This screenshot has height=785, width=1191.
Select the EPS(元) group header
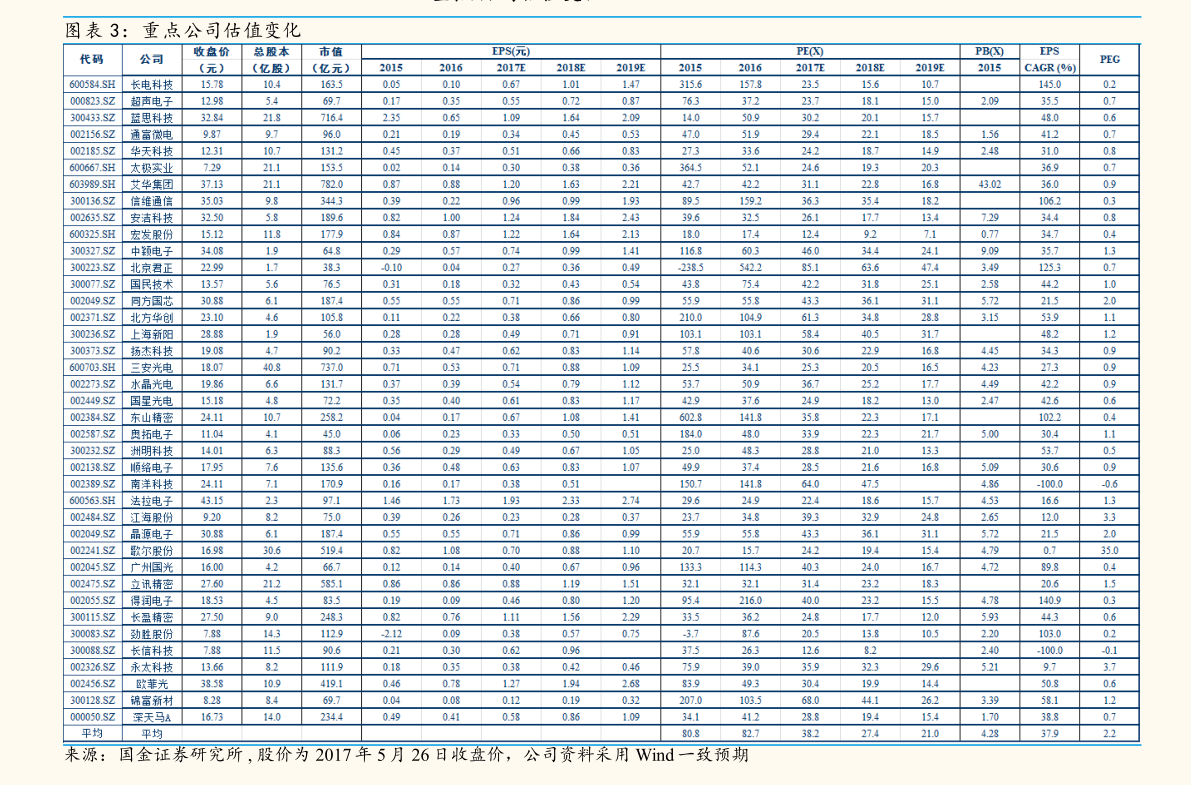coord(510,52)
